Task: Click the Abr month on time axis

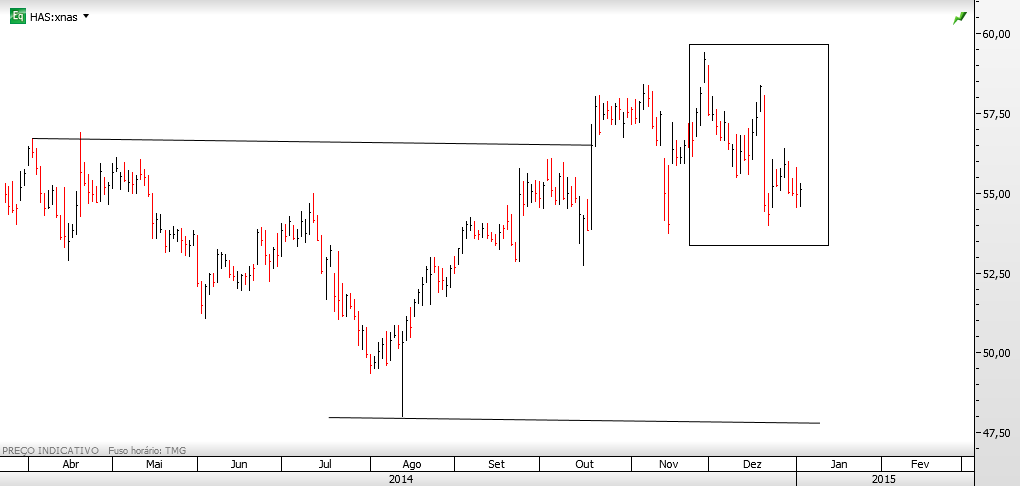Action: pyautogui.click(x=70, y=464)
